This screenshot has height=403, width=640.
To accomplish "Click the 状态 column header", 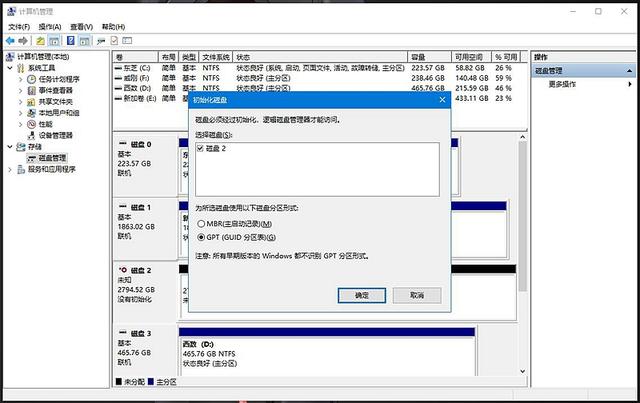I will pyautogui.click(x=320, y=57).
